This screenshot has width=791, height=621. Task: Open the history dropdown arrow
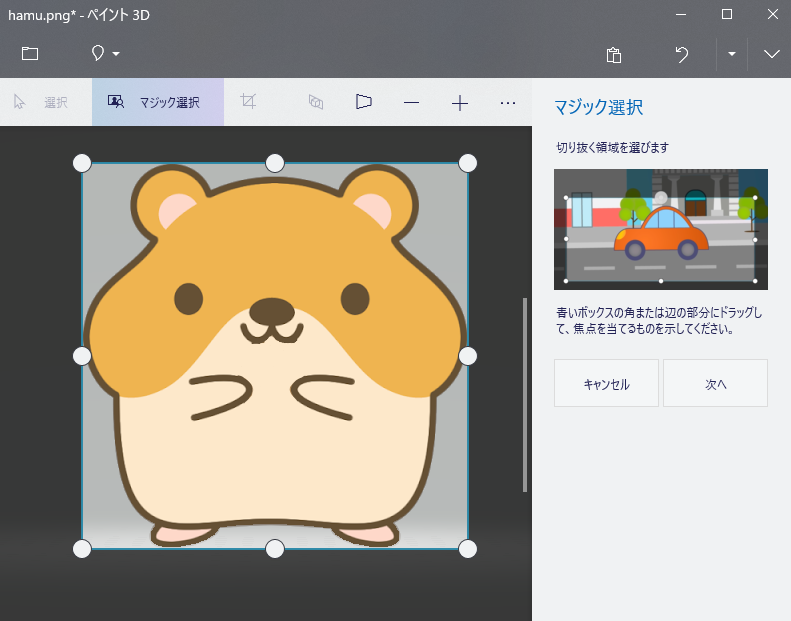coord(731,54)
